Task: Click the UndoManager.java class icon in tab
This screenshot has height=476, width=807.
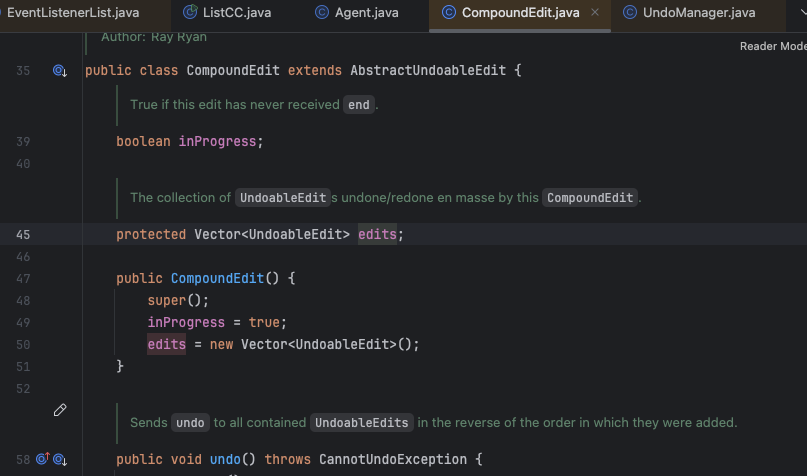Action: (x=630, y=13)
